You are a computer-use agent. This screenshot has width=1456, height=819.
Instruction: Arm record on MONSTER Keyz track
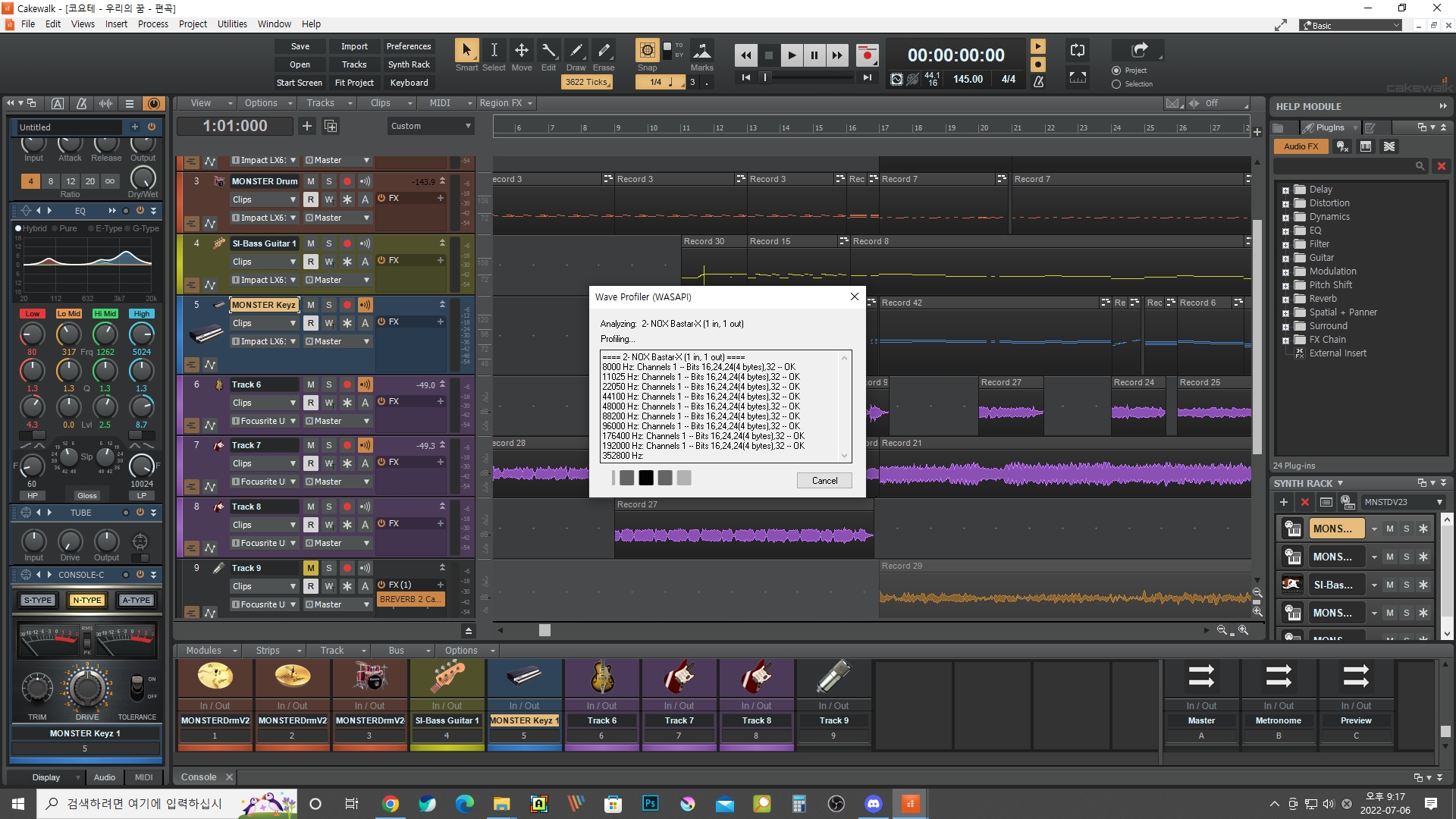click(347, 305)
